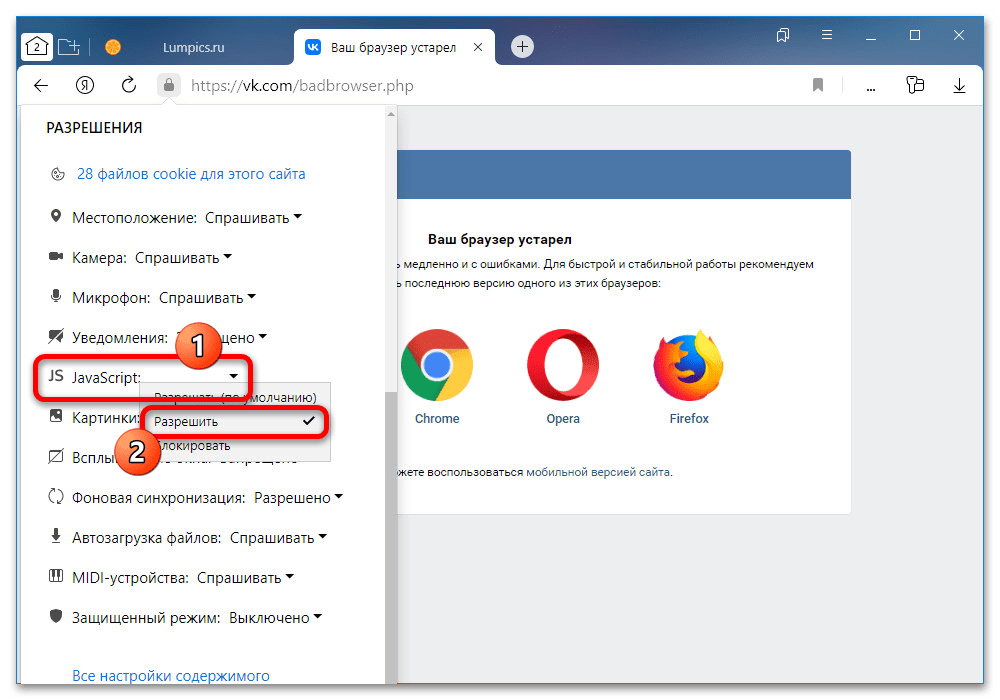The image size is (1000, 700).
Task: Open the bookmarks panel icon in title bar
Action: pyautogui.click(x=783, y=35)
